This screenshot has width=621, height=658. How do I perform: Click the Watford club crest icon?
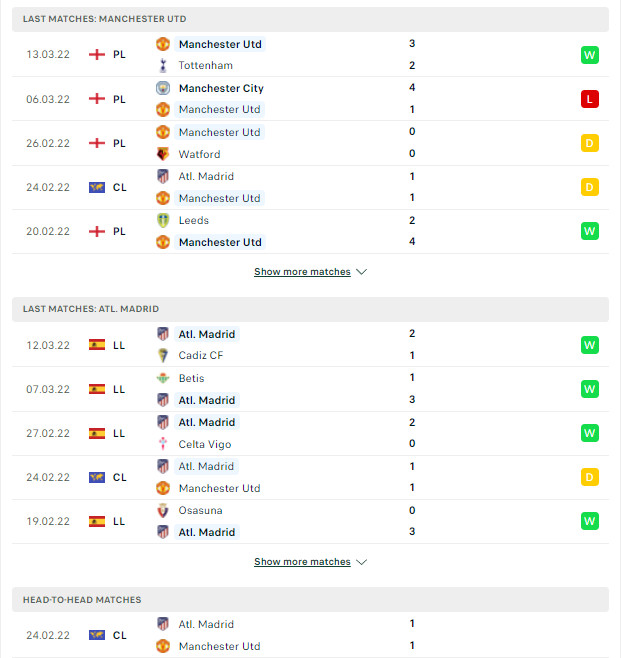[163, 154]
